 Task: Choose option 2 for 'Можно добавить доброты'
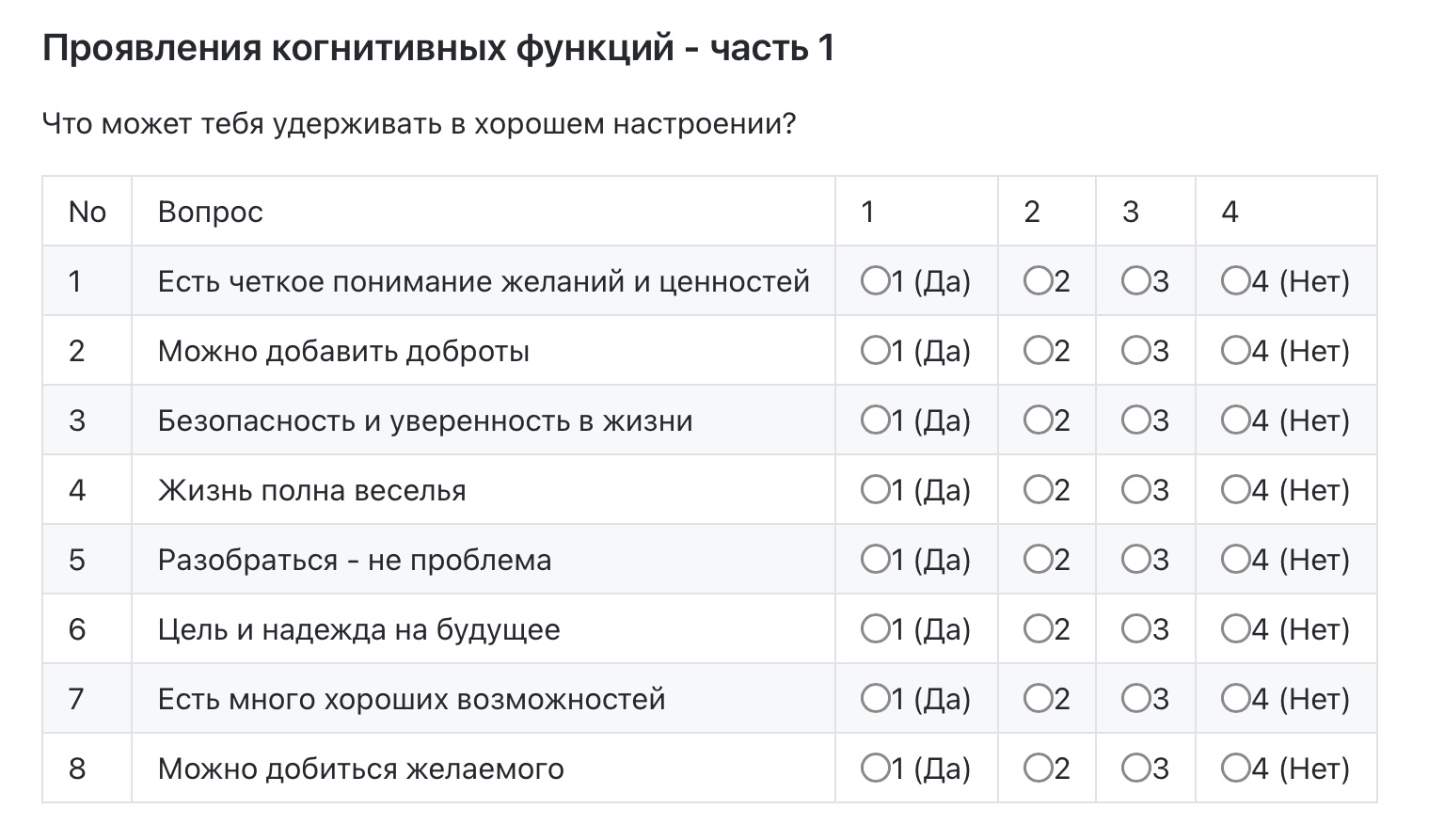(x=1038, y=351)
